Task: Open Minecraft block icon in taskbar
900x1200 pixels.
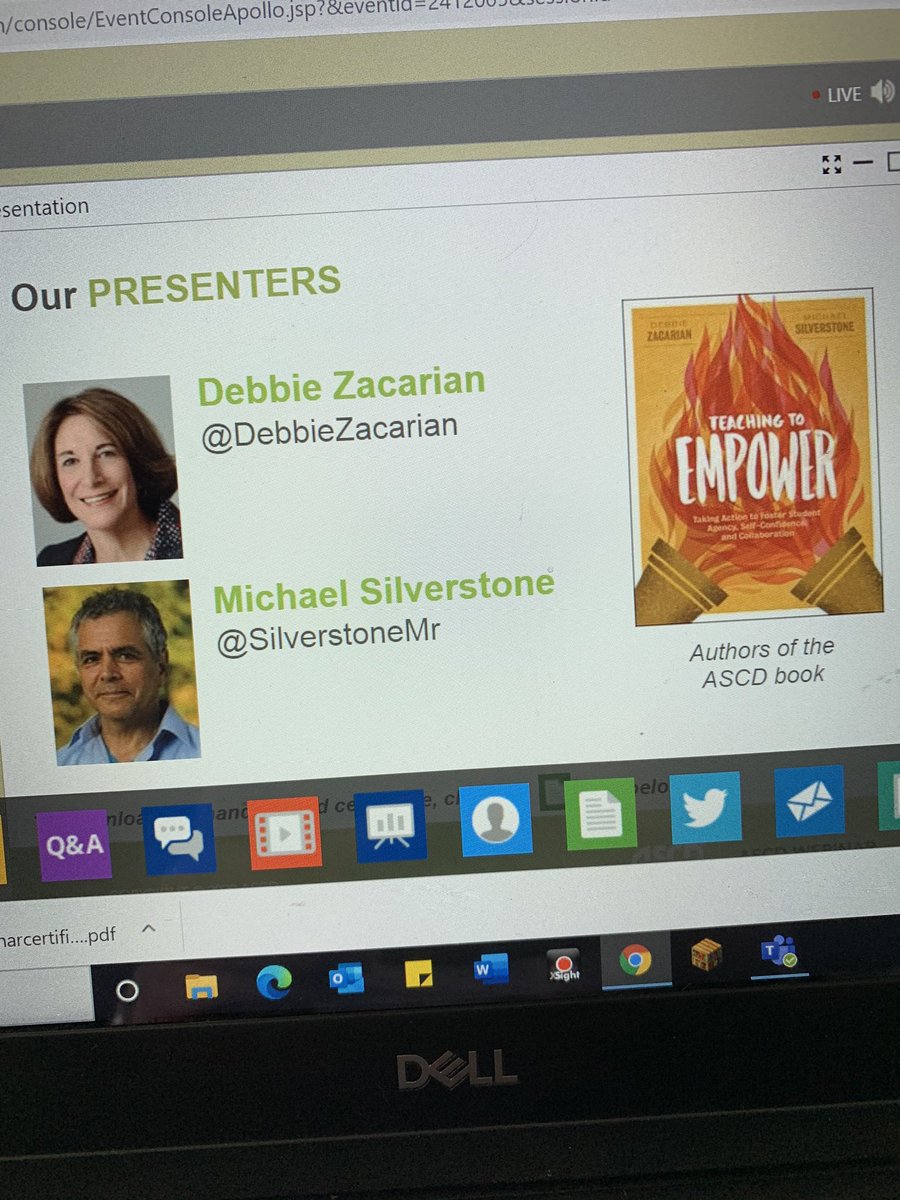Action: pos(706,956)
